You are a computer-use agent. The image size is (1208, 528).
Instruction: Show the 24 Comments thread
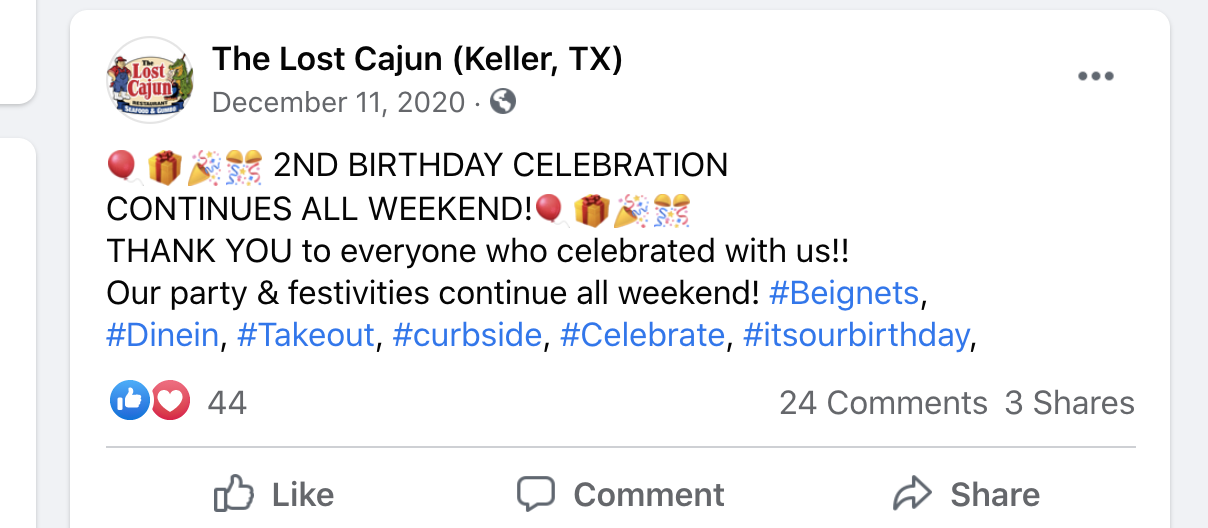pyautogui.click(x=883, y=403)
